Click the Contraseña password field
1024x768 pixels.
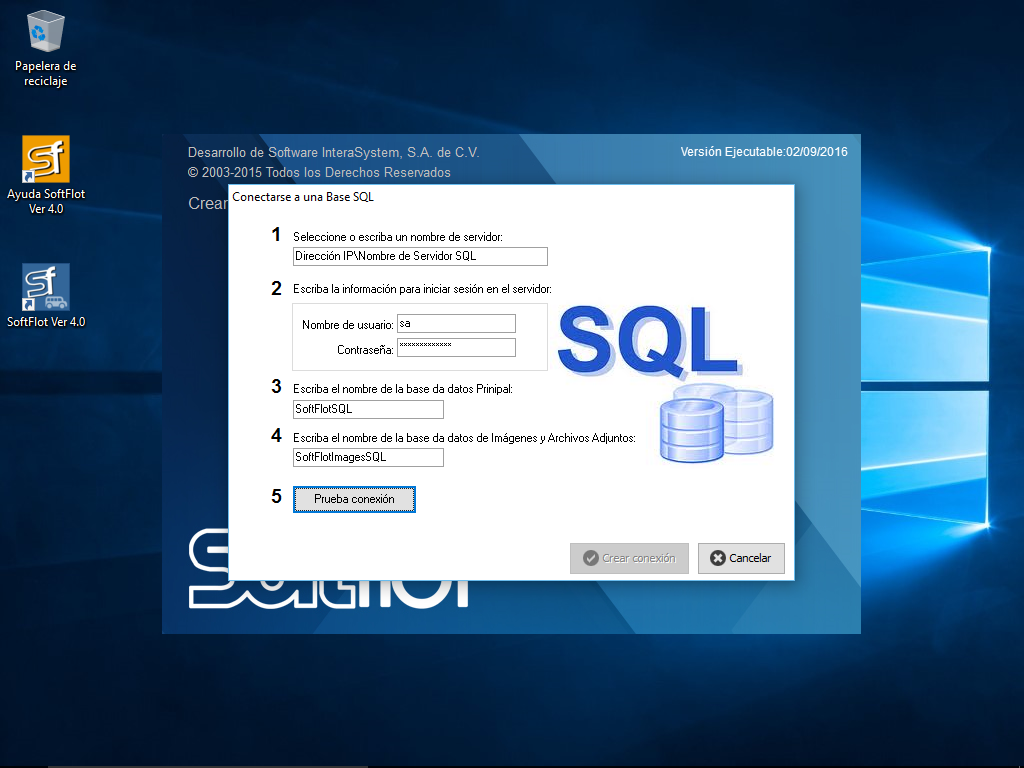pos(455,347)
